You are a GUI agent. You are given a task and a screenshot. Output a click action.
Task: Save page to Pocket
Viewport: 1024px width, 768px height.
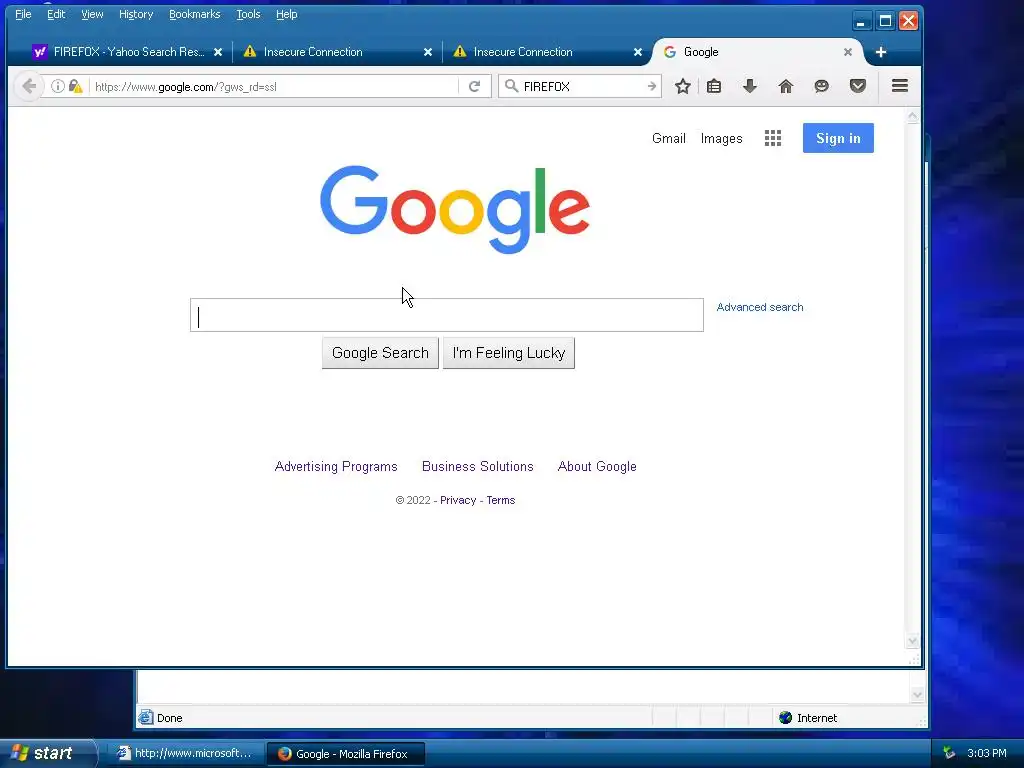coord(857,86)
